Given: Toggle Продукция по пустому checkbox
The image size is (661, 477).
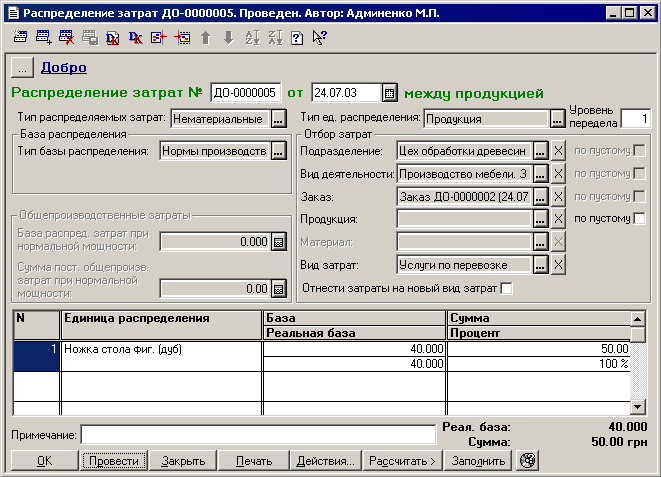Looking at the screenshot, I should (x=639, y=218).
